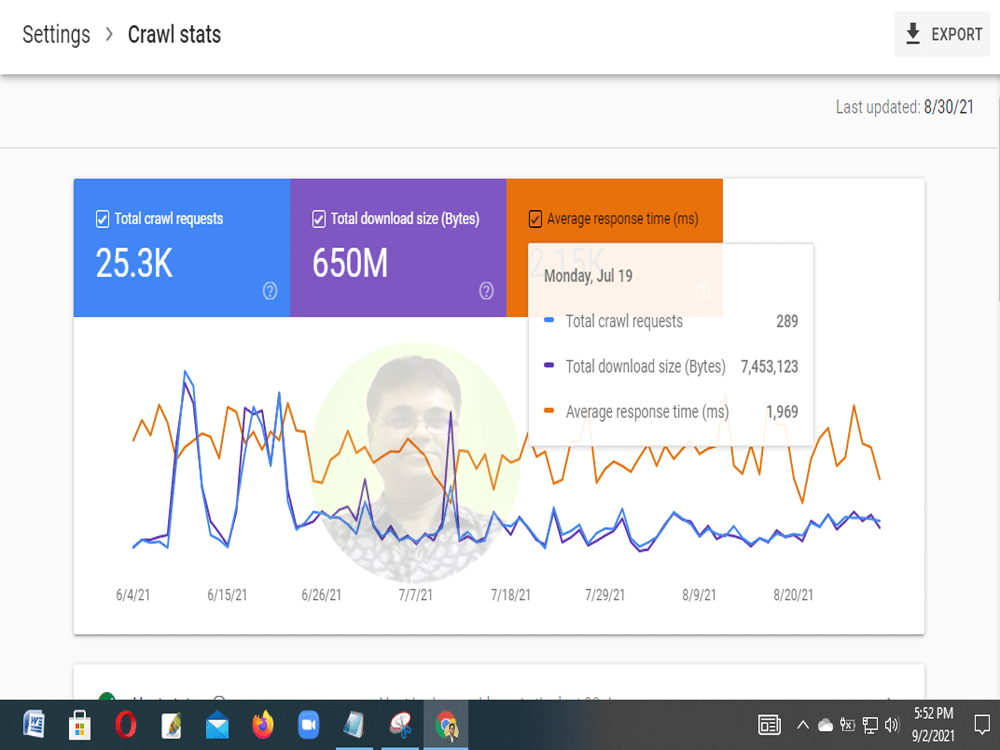
Task: Open the pencil notepad app in taskbar
Action: point(172,725)
